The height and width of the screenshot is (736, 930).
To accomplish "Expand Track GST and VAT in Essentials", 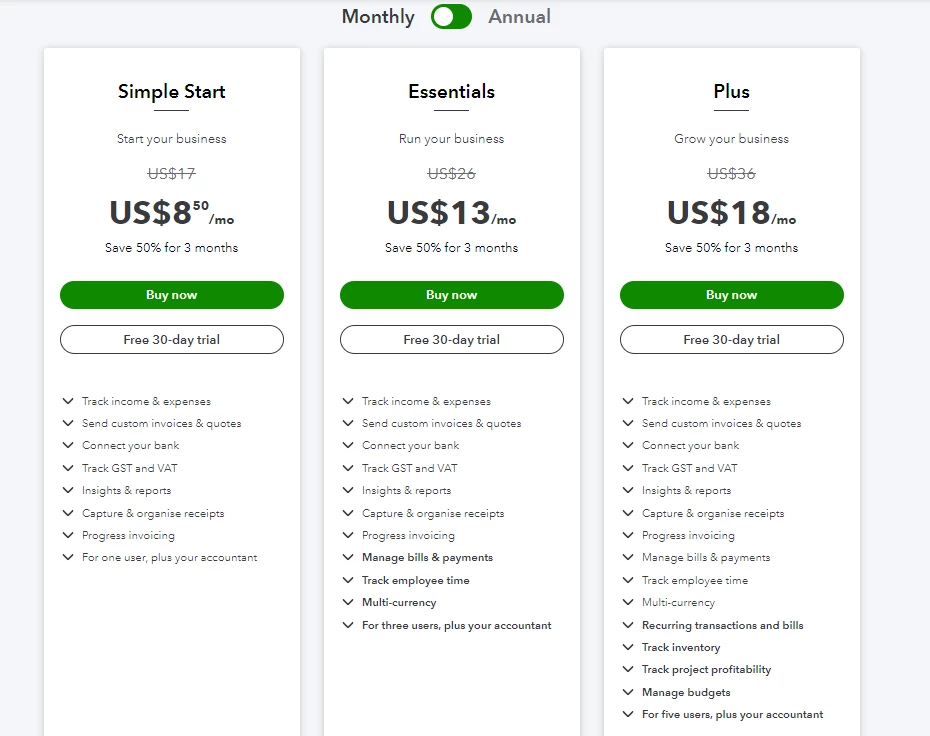I will pyautogui.click(x=400, y=468).
